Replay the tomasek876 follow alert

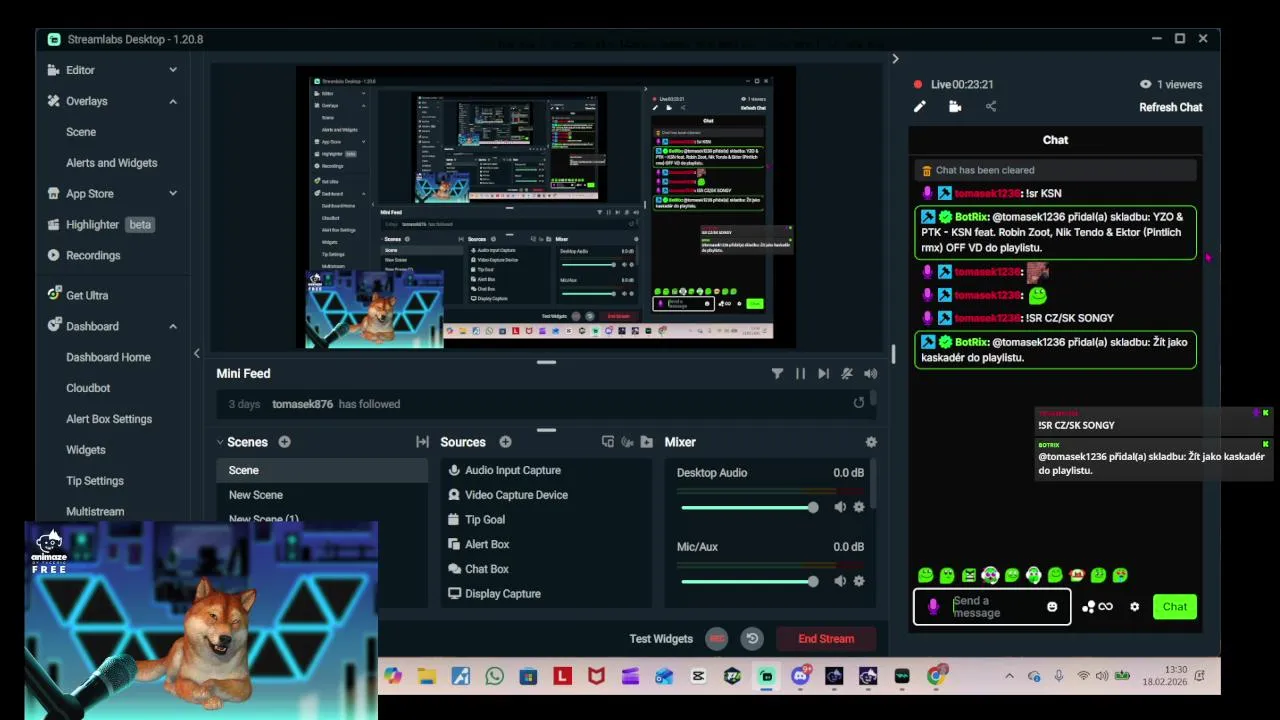(858, 403)
